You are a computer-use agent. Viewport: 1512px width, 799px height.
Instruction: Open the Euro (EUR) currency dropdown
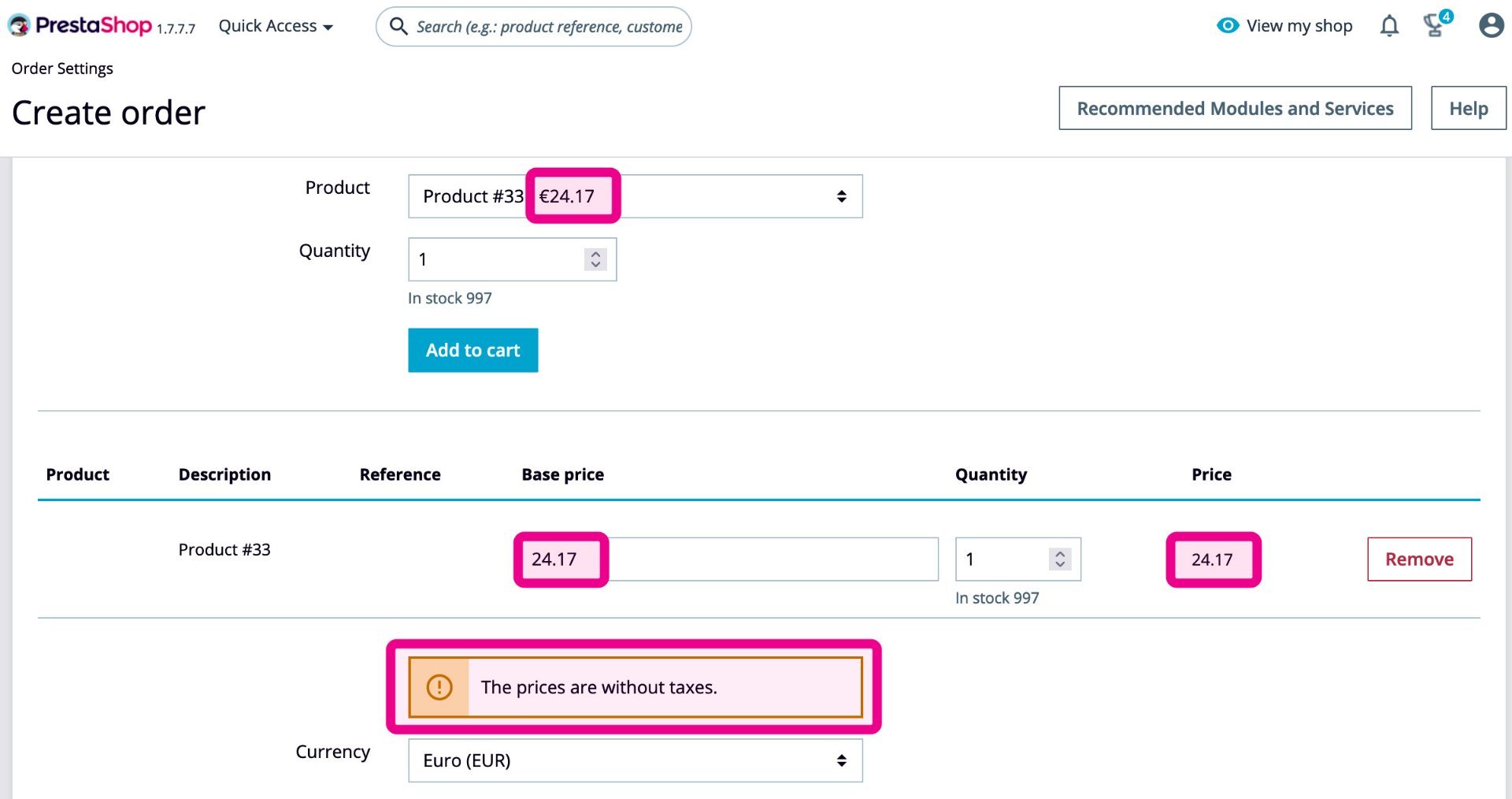(x=635, y=760)
